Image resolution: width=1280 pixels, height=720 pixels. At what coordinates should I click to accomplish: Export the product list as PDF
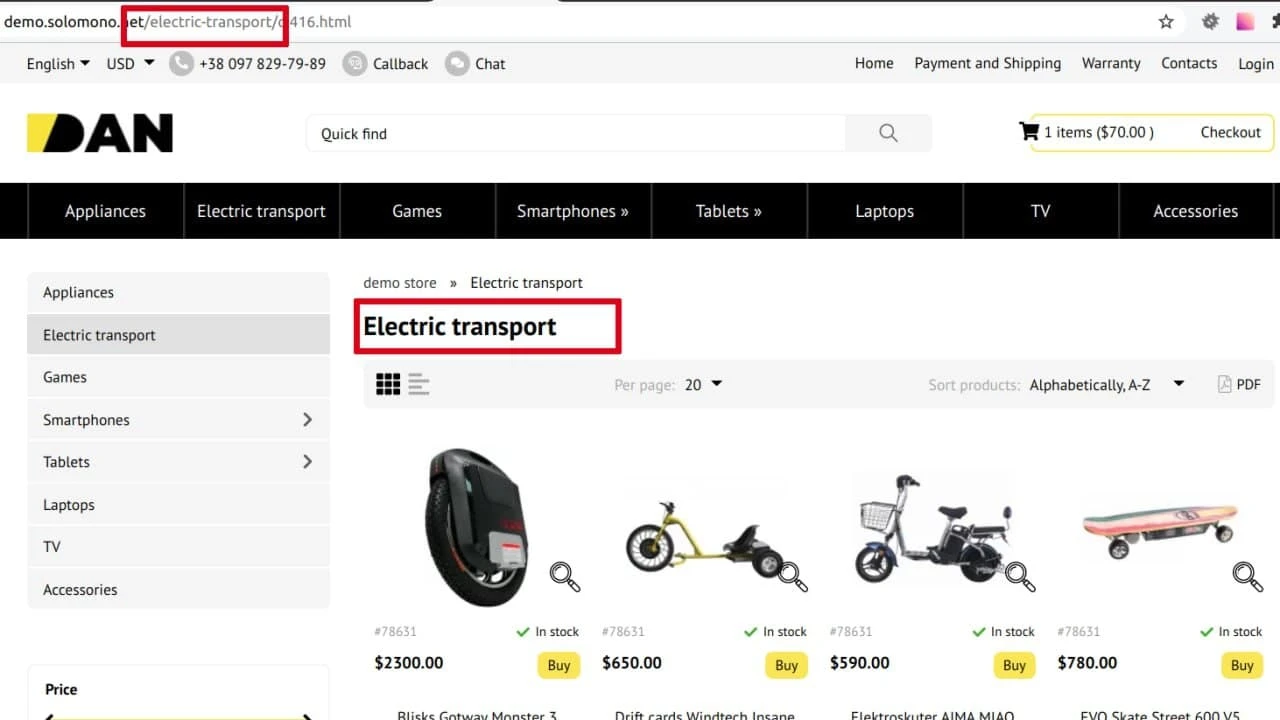[x=1239, y=384]
